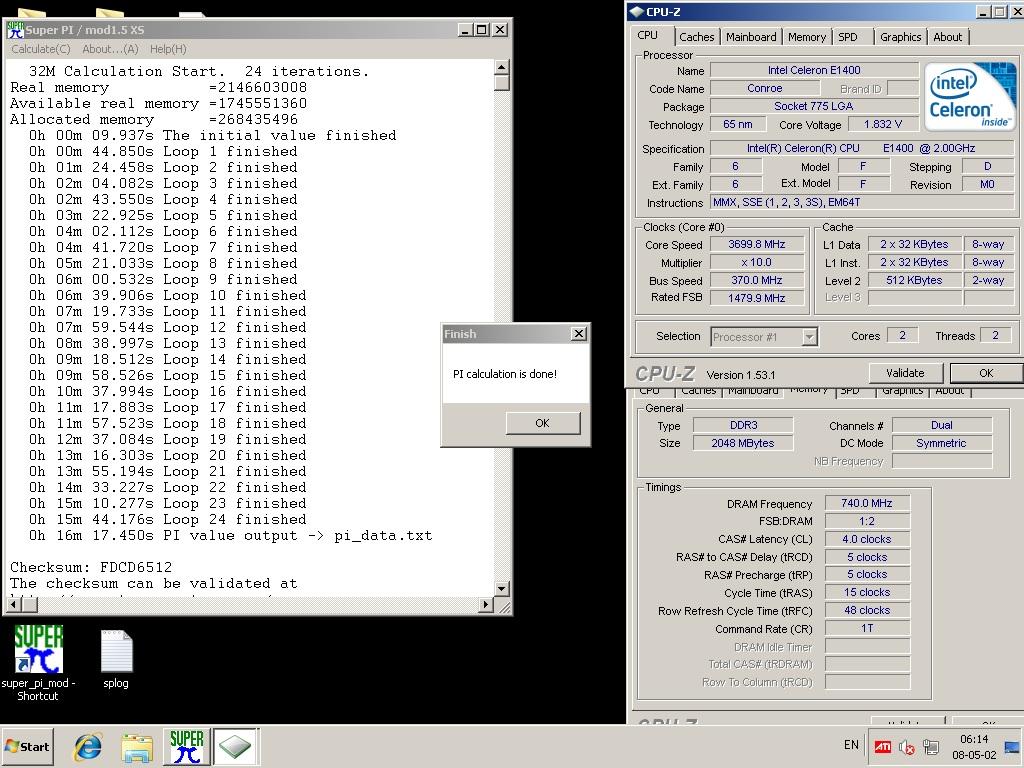Click the memory Size 2048 MBytes field
This screenshot has height=768, width=1024.
[743, 443]
